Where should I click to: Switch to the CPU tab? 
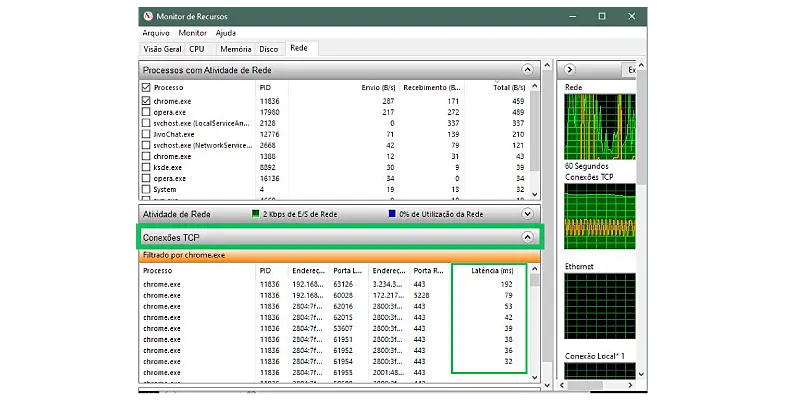[x=197, y=49]
